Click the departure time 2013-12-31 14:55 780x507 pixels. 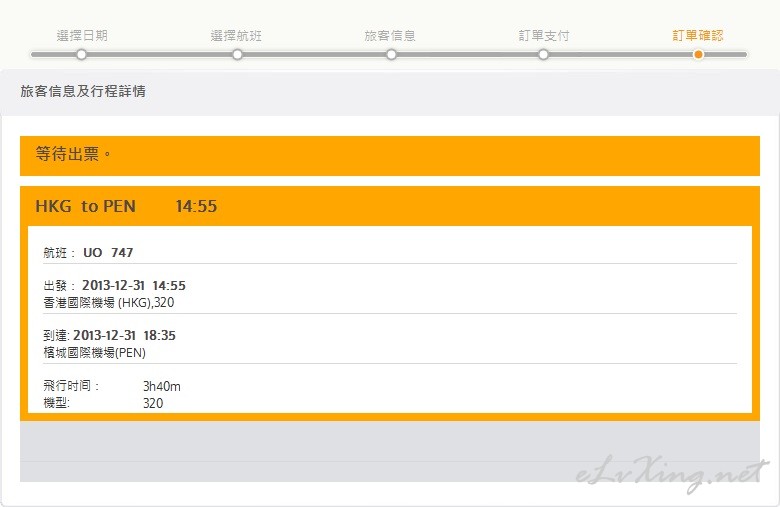coord(134,285)
